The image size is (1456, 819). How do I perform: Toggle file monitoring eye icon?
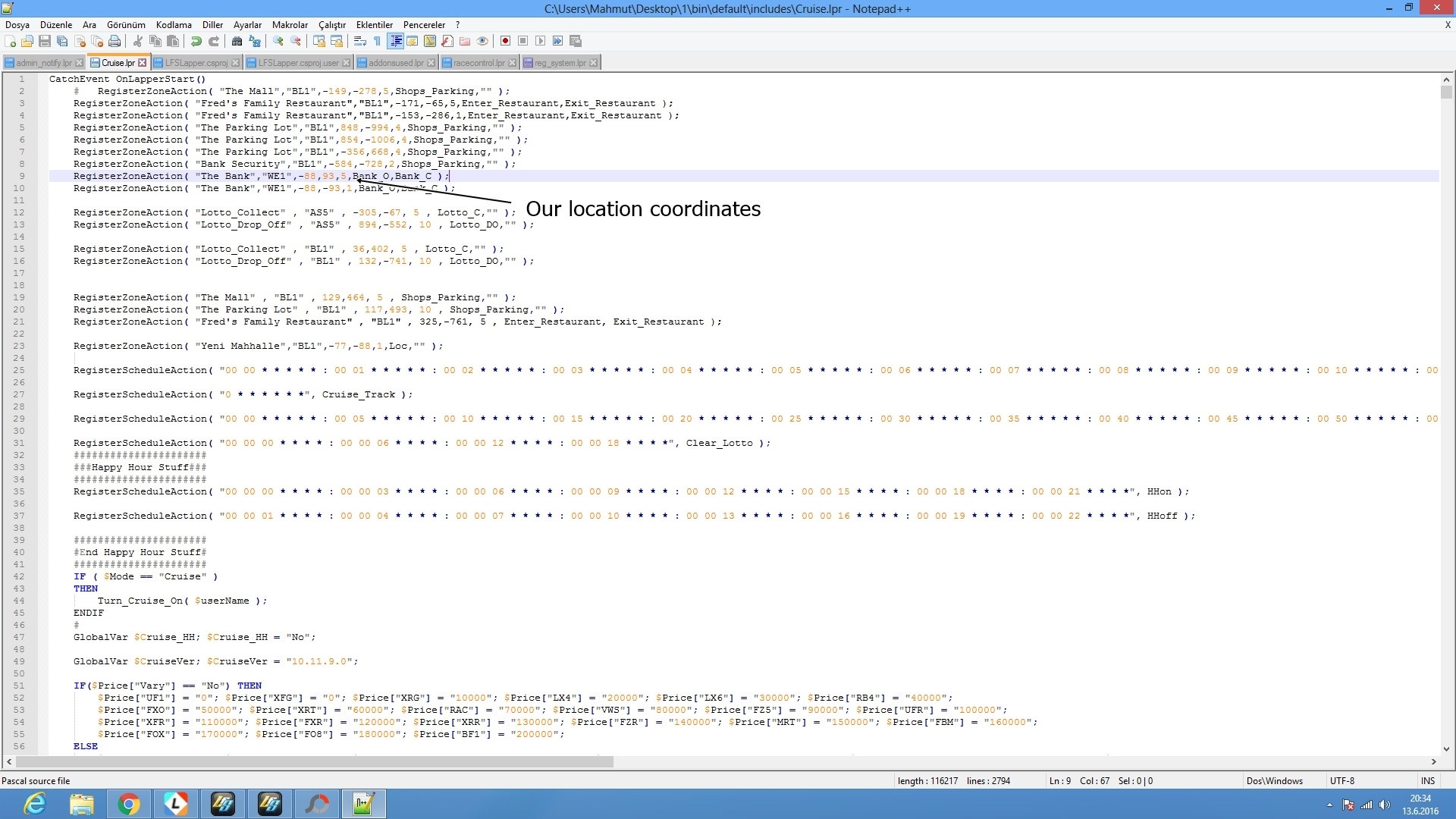click(482, 41)
